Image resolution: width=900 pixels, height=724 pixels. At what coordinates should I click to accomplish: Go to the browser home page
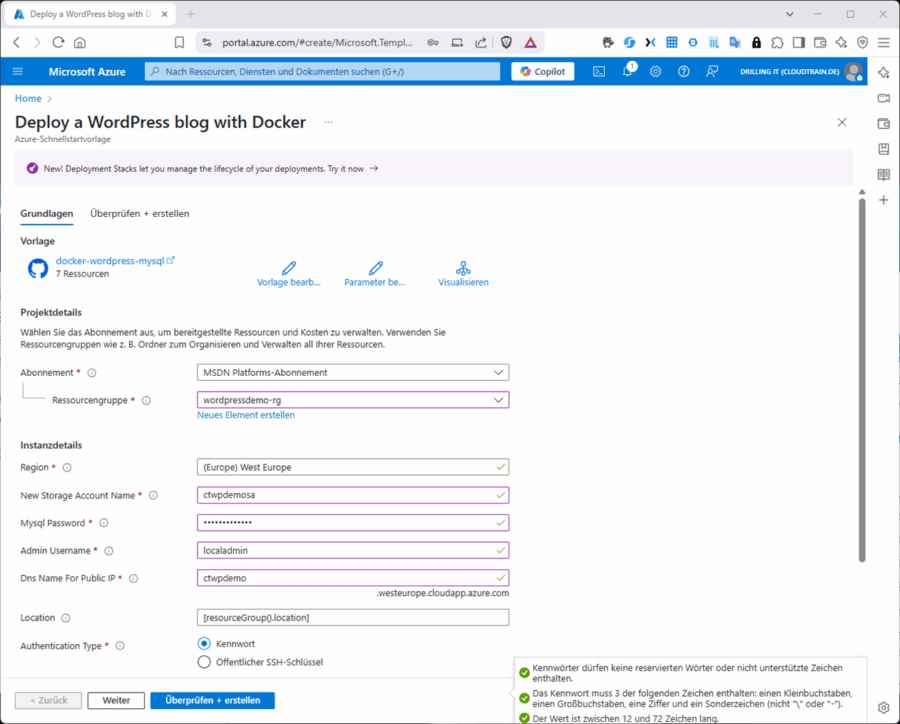pyautogui.click(x=80, y=42)
